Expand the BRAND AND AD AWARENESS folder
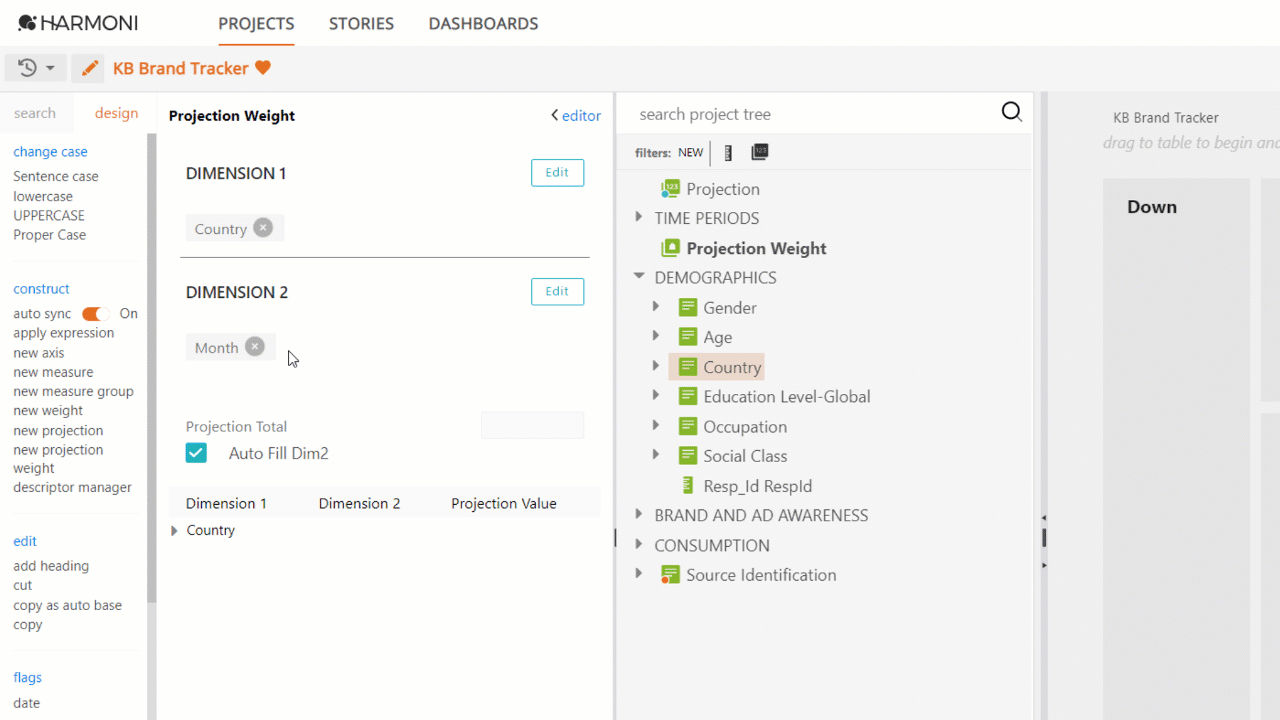Image resolution: width=1280 pixels, height=720 pixels. [x=639, y=514]
